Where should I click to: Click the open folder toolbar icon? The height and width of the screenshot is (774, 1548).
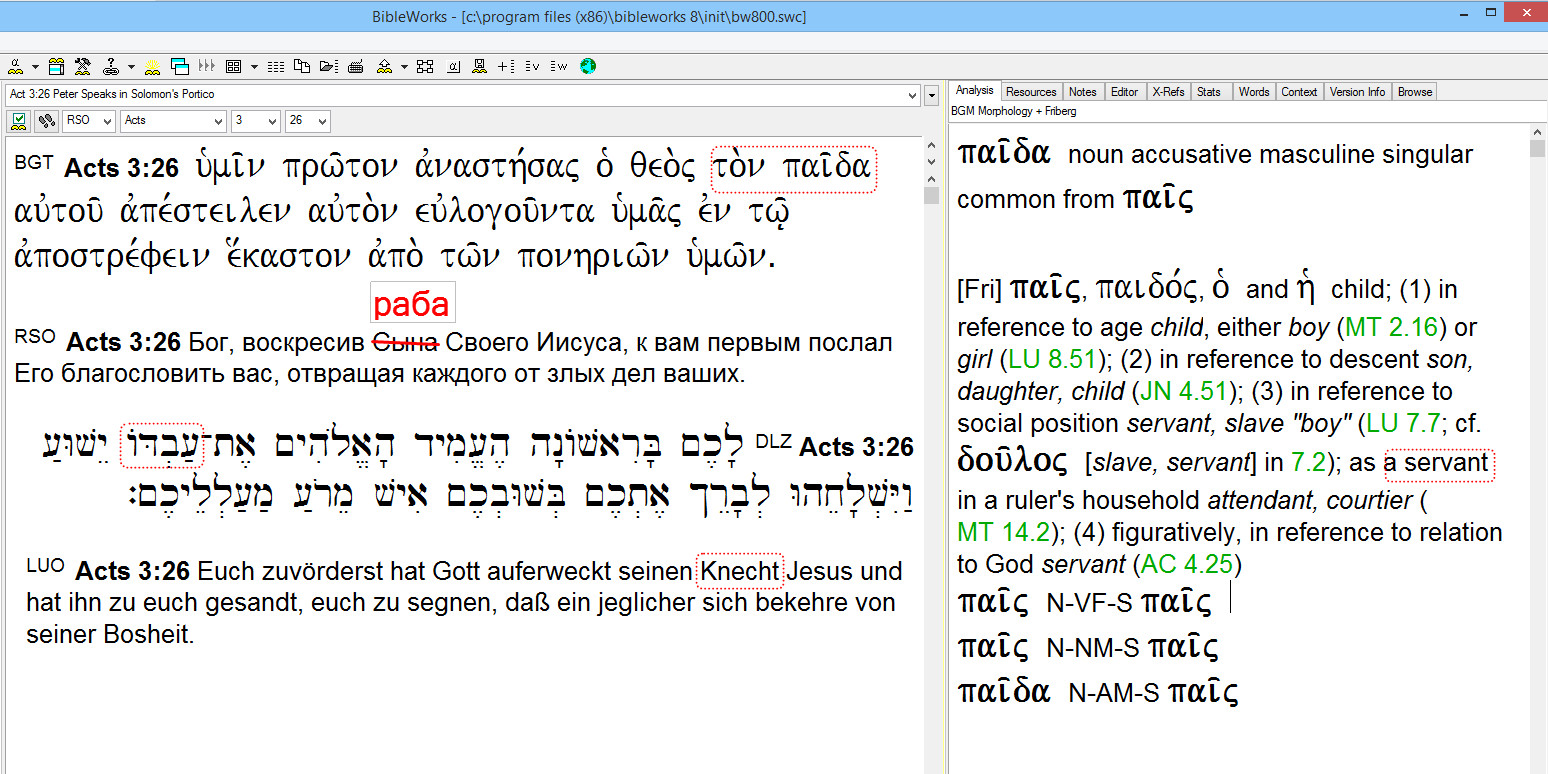[x=329, y=66]
